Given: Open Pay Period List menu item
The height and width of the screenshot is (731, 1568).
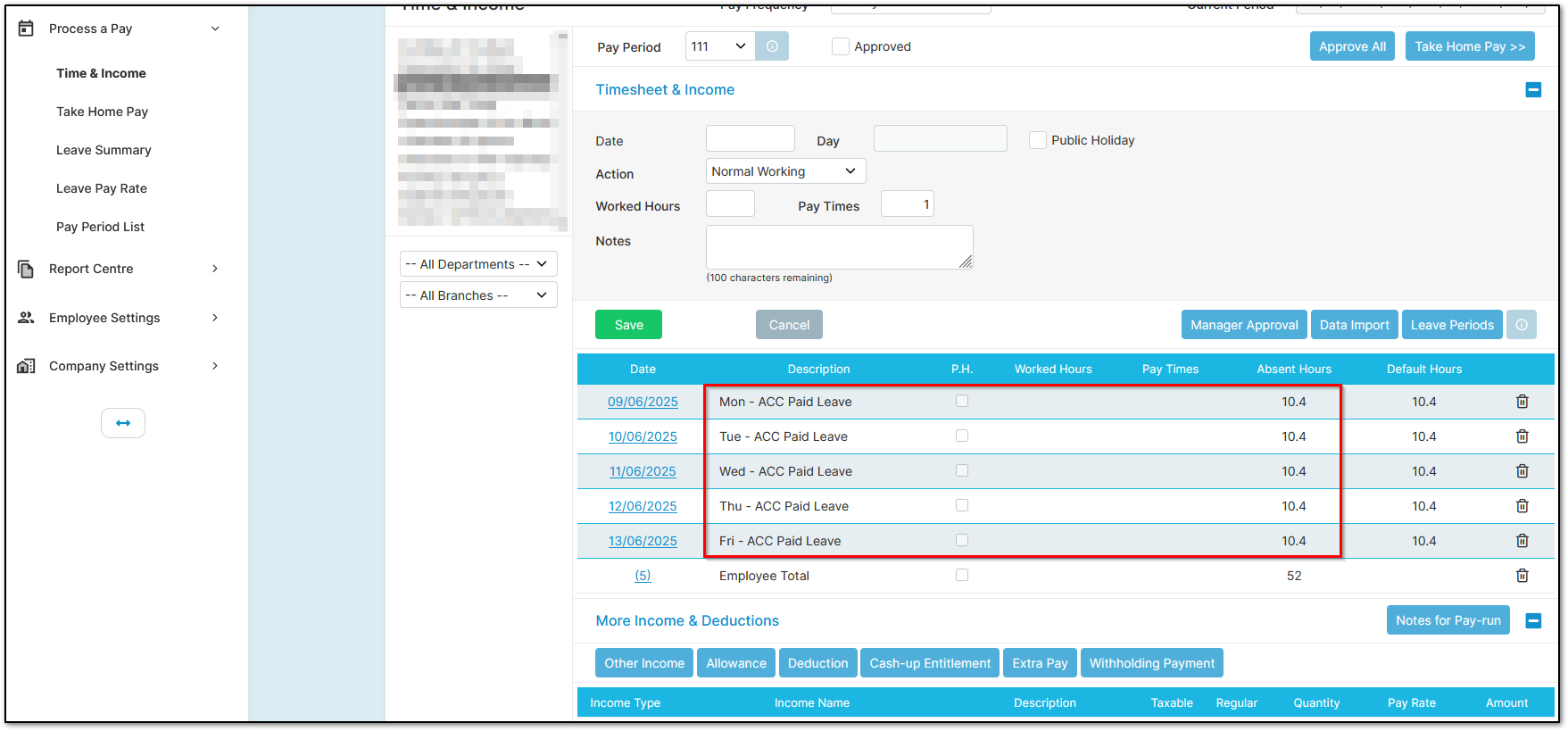Looking at the screenshot, I should [x=100, y=227].
